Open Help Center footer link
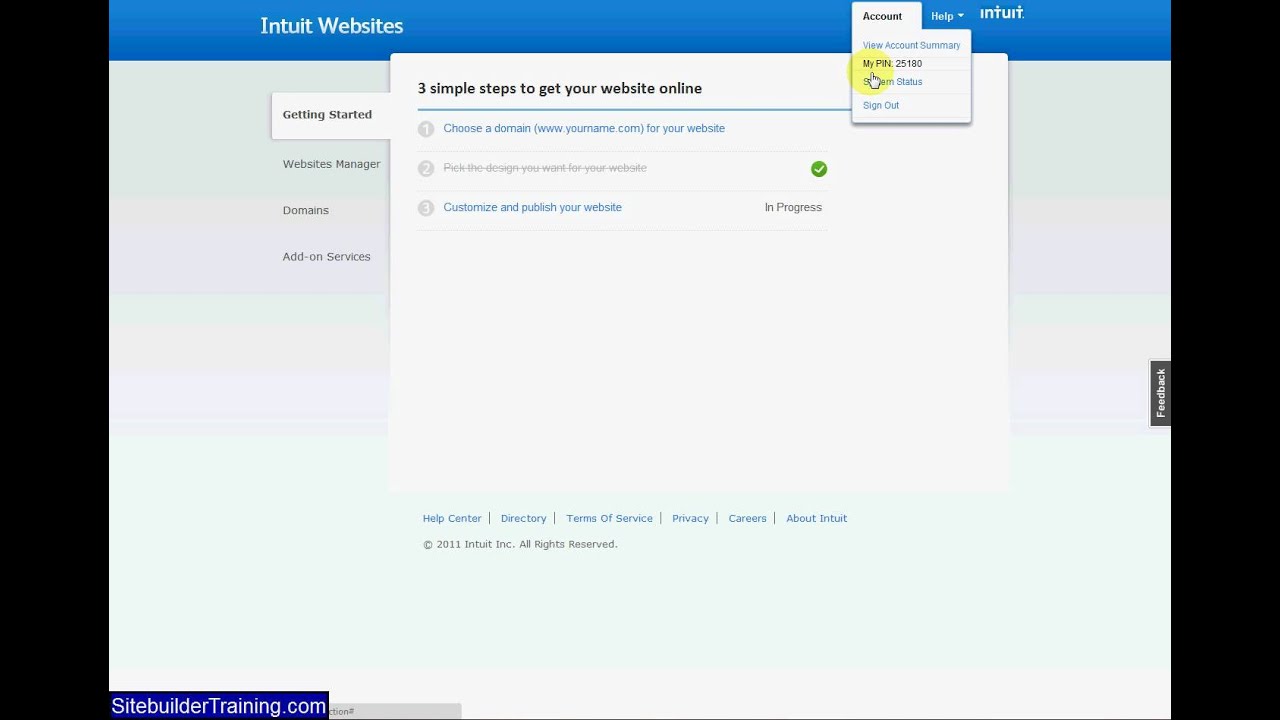This screenshot has width=1280, height=720. (x=452, y=518)
